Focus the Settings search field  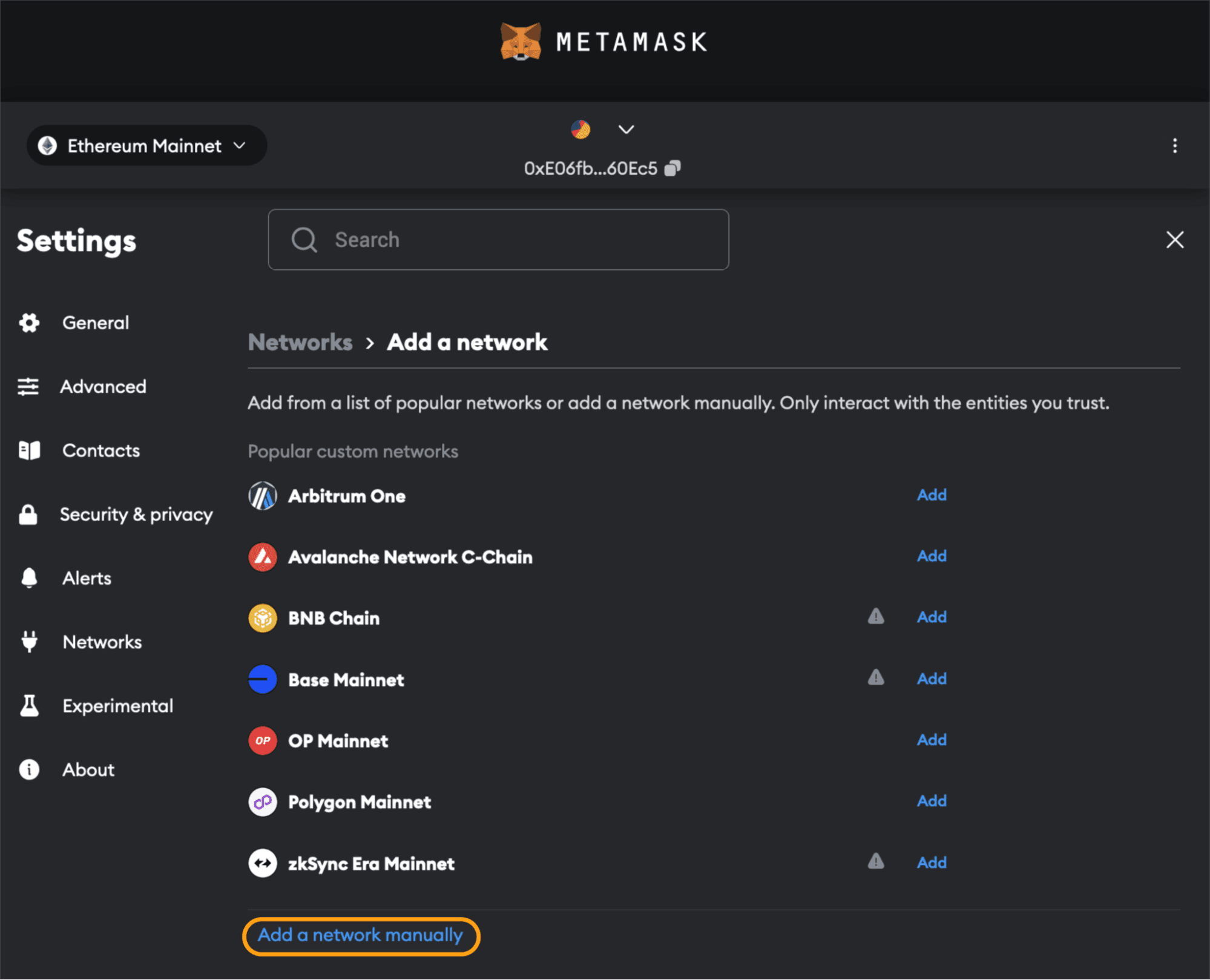click(x=498, y=240)
